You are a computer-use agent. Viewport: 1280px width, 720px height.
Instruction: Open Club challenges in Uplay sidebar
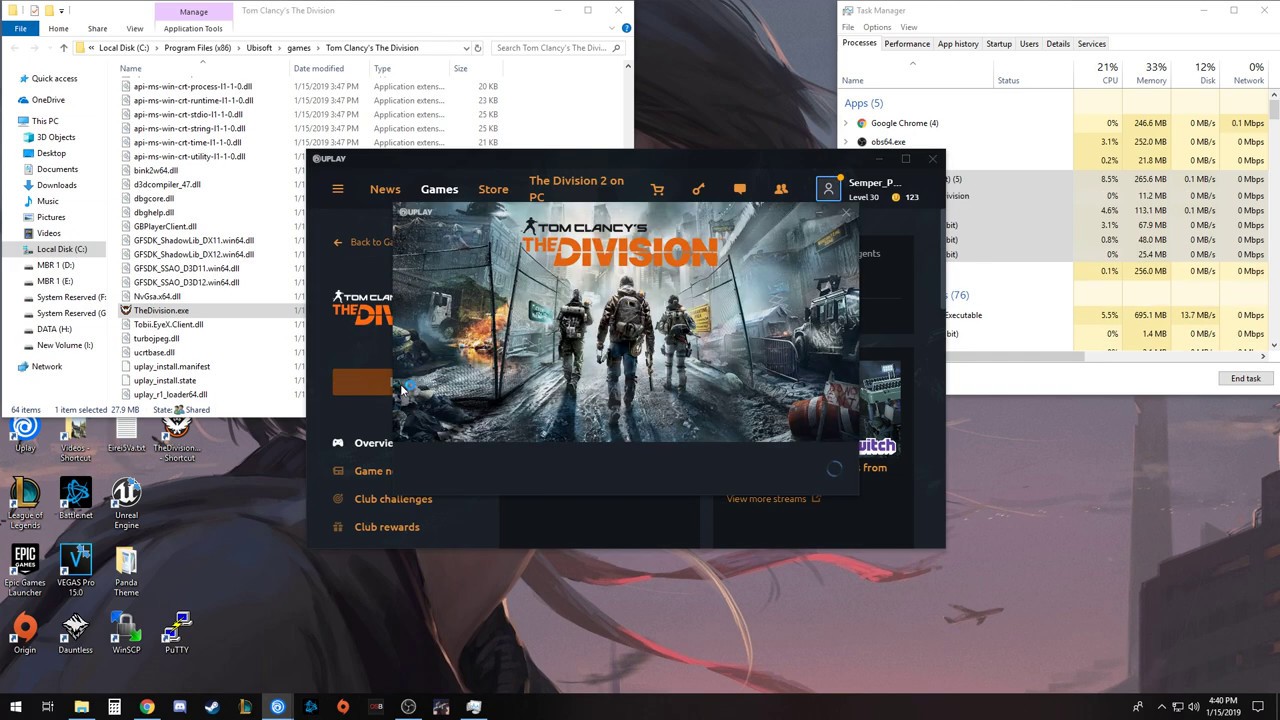point(393,499)
